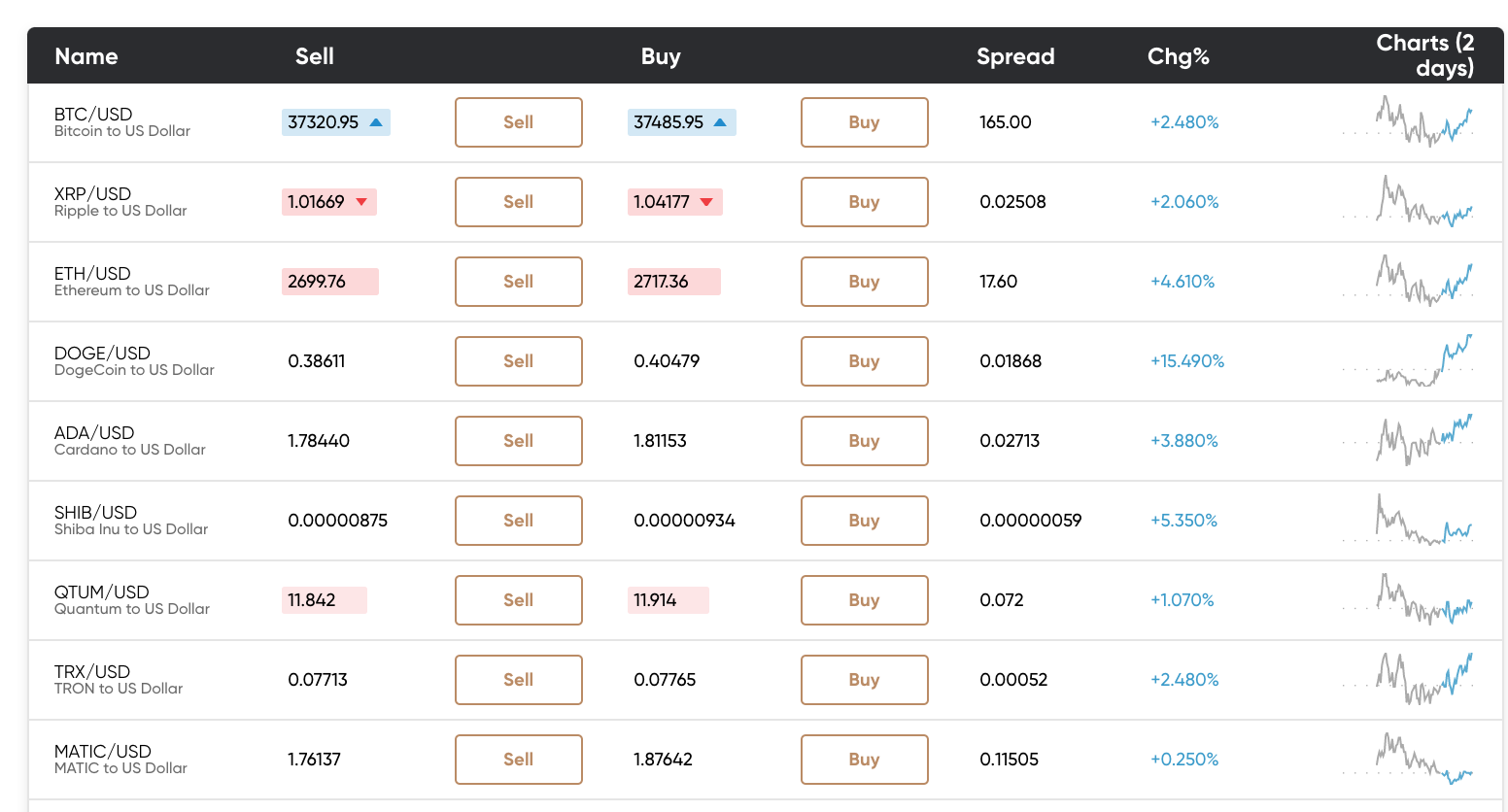
Task: Open the MATIC/USD 2-day chart thumbnail
Action: pos(1408,759)
